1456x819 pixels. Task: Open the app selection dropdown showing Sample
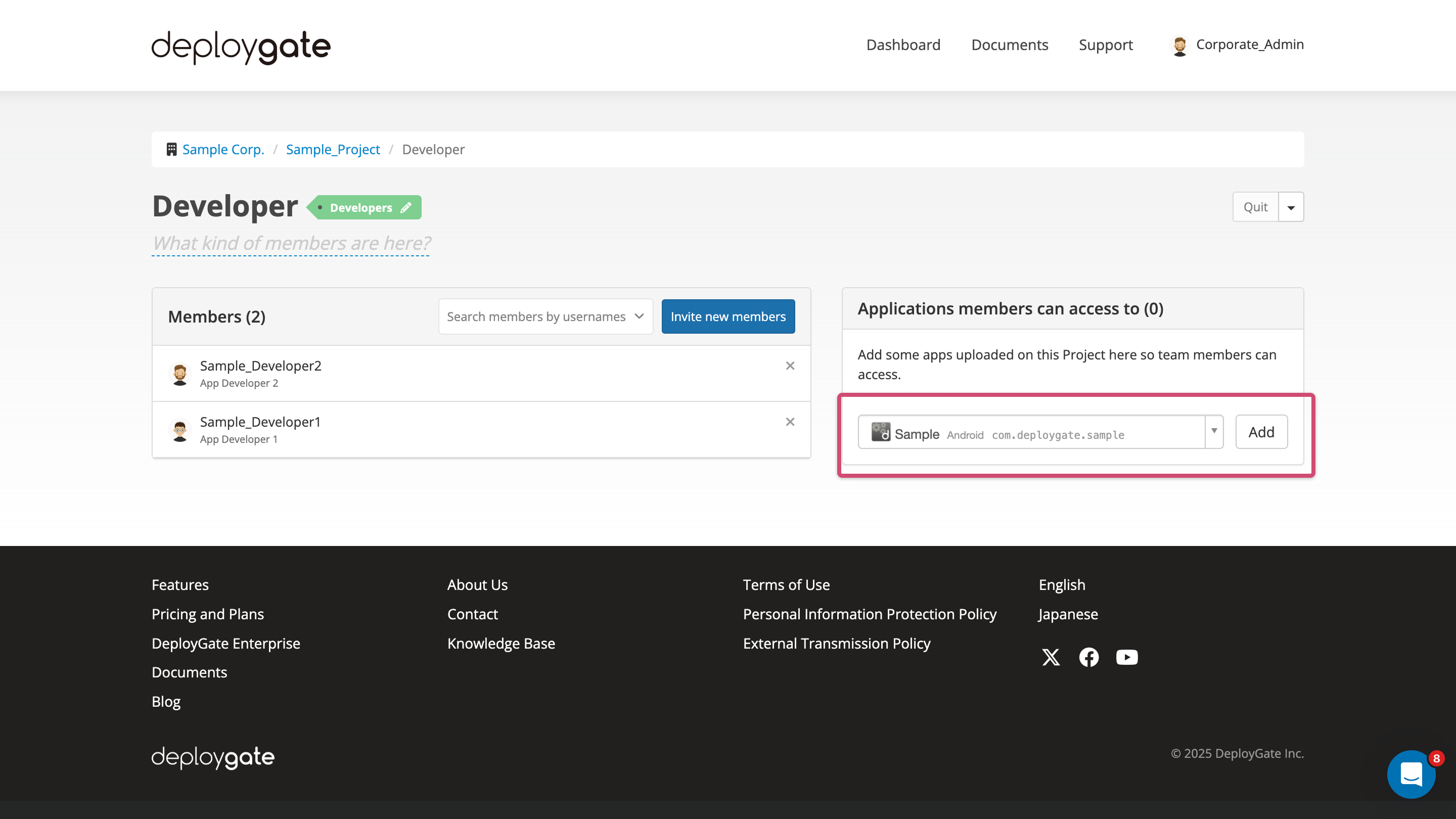click(x=1214, y=432)
